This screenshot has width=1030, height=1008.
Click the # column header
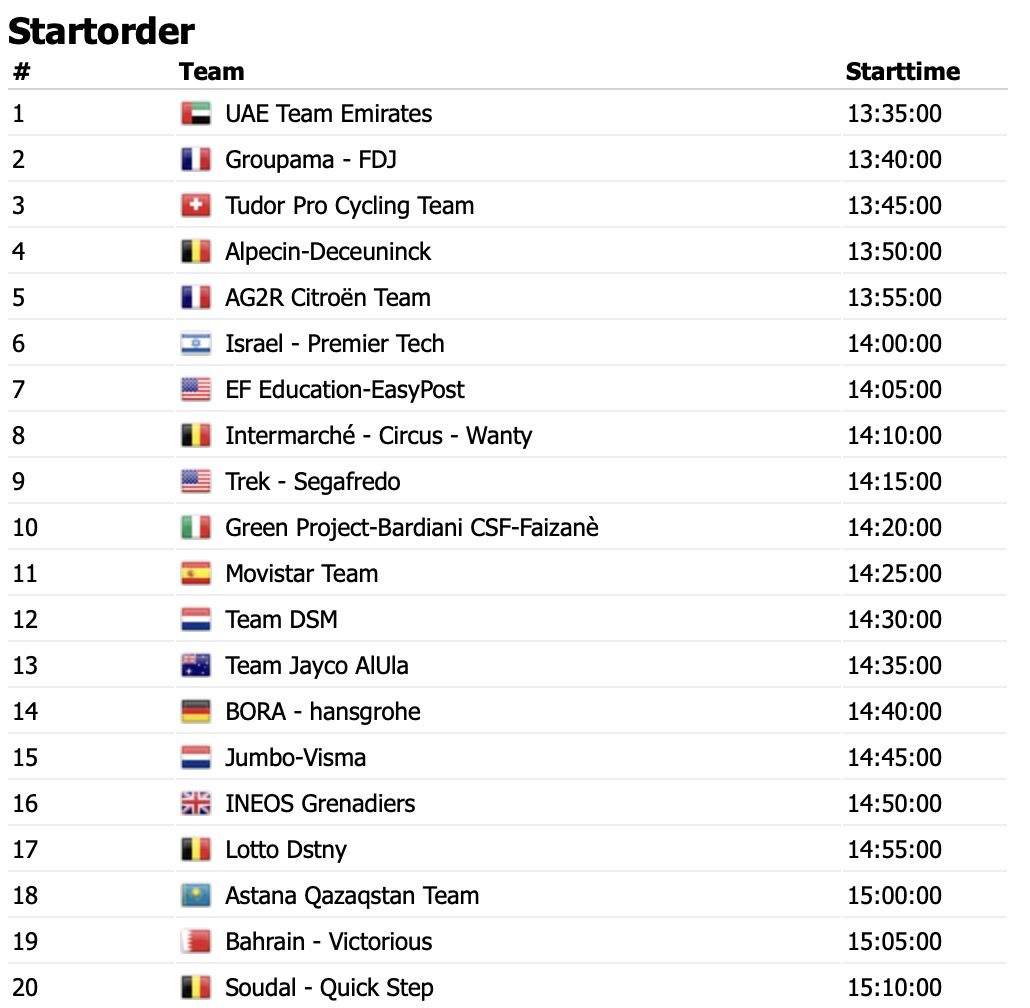click(x=21, y=72)
